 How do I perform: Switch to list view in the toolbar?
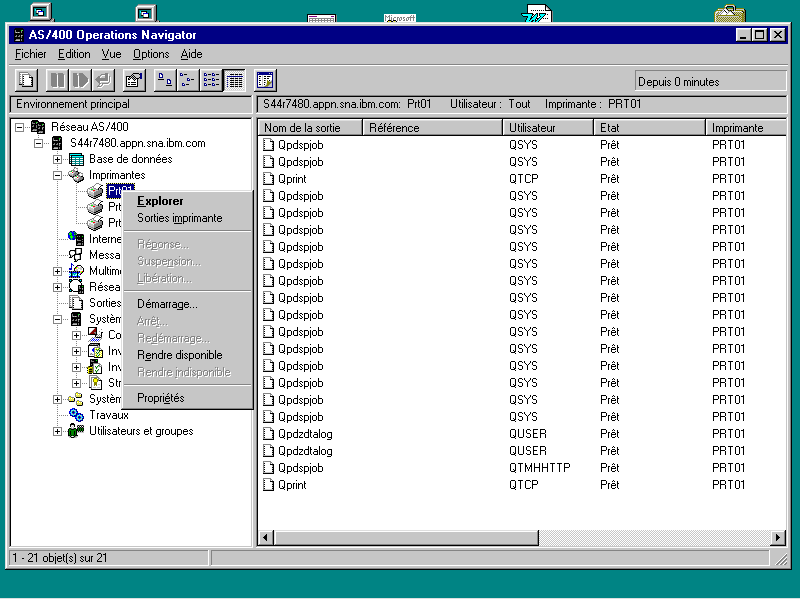(211, 80)
